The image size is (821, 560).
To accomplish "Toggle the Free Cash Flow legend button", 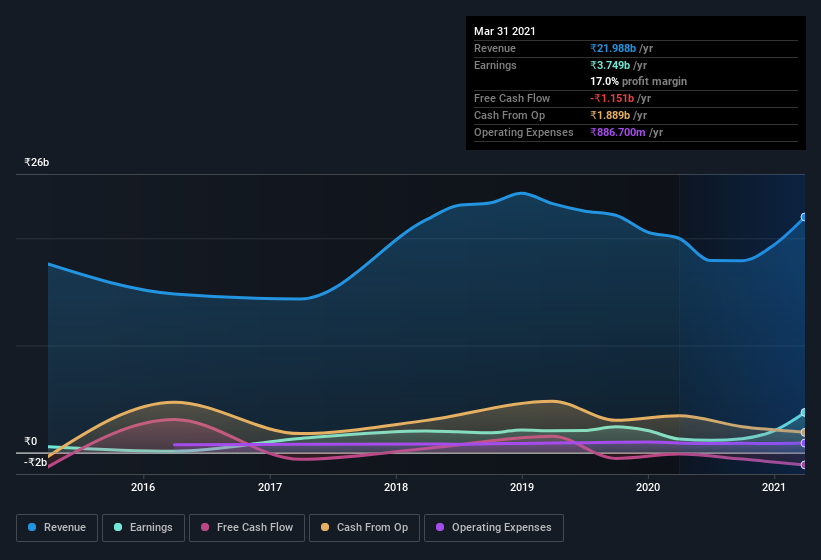I will [x=247, y=528].
